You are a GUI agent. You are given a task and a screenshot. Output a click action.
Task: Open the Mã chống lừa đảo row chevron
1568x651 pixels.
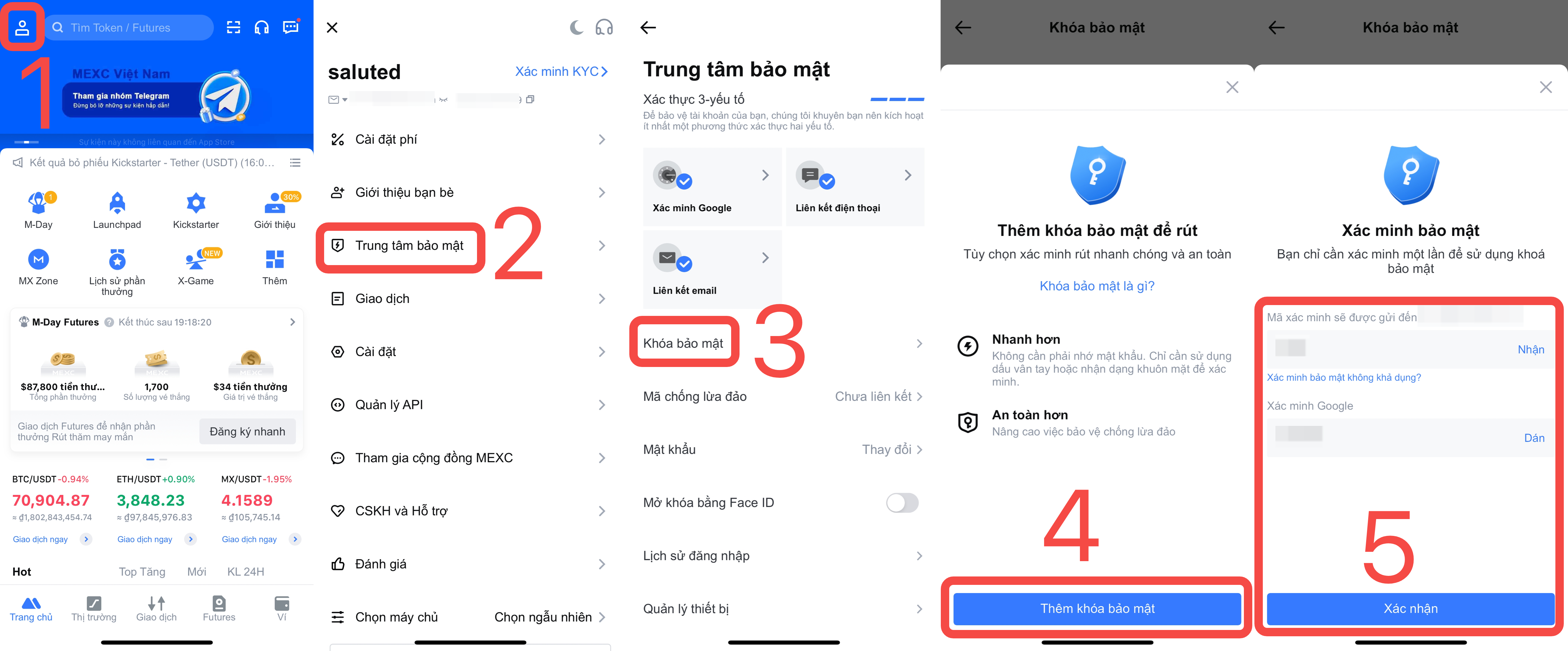coord(919,396)
